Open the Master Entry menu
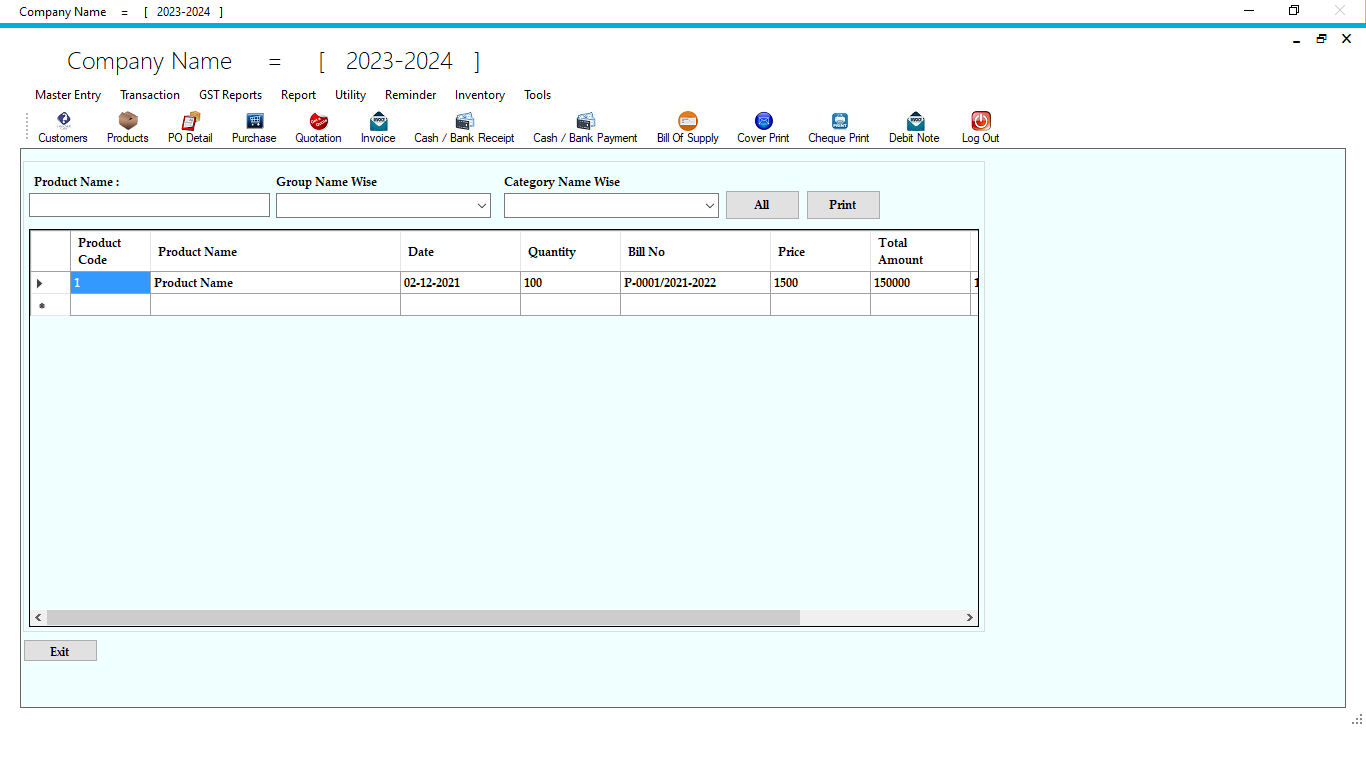 (67, 95)
